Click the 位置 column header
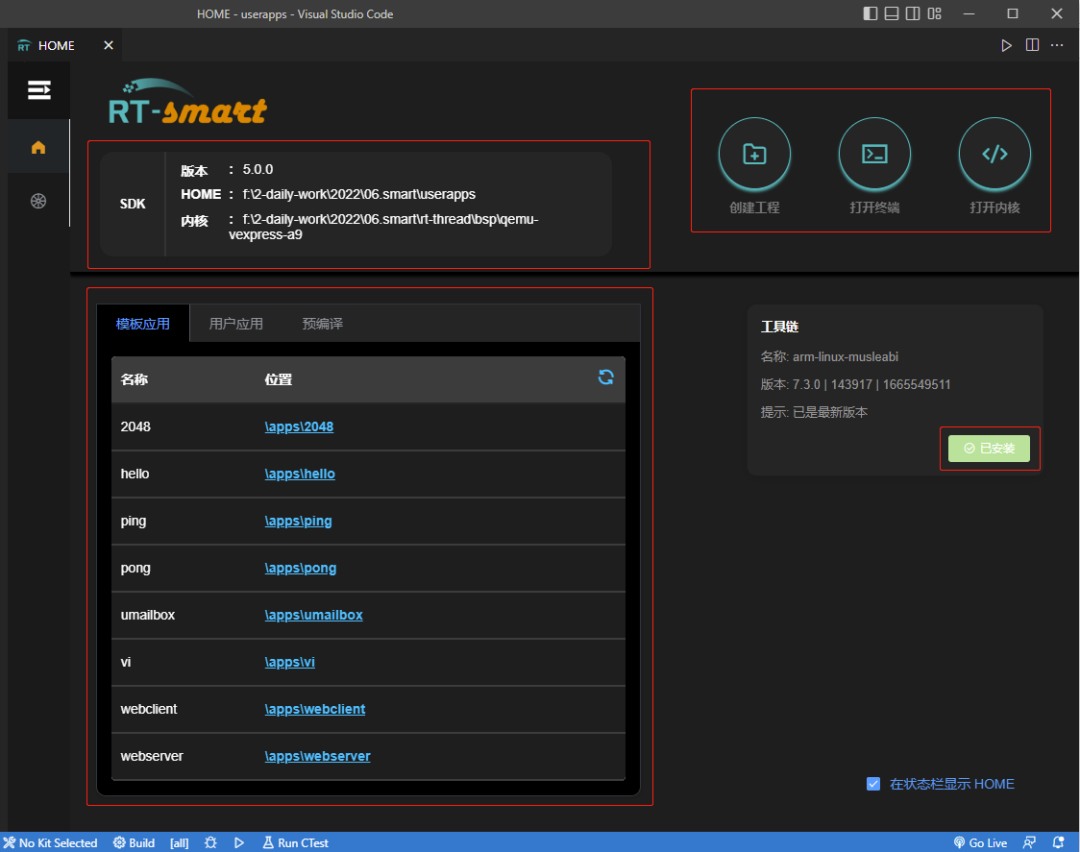The image size is (1080, 852). click(278, 380)
